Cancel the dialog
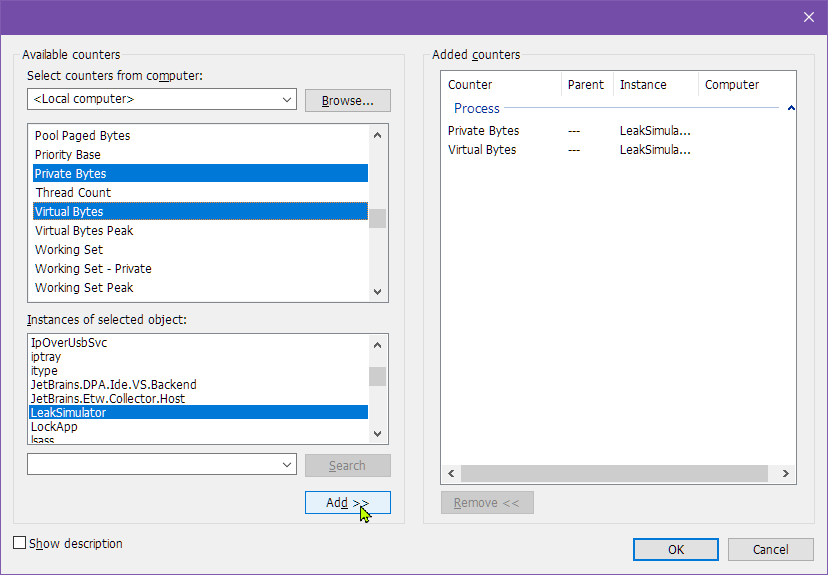828x575 pixels. tap(770, 549)
